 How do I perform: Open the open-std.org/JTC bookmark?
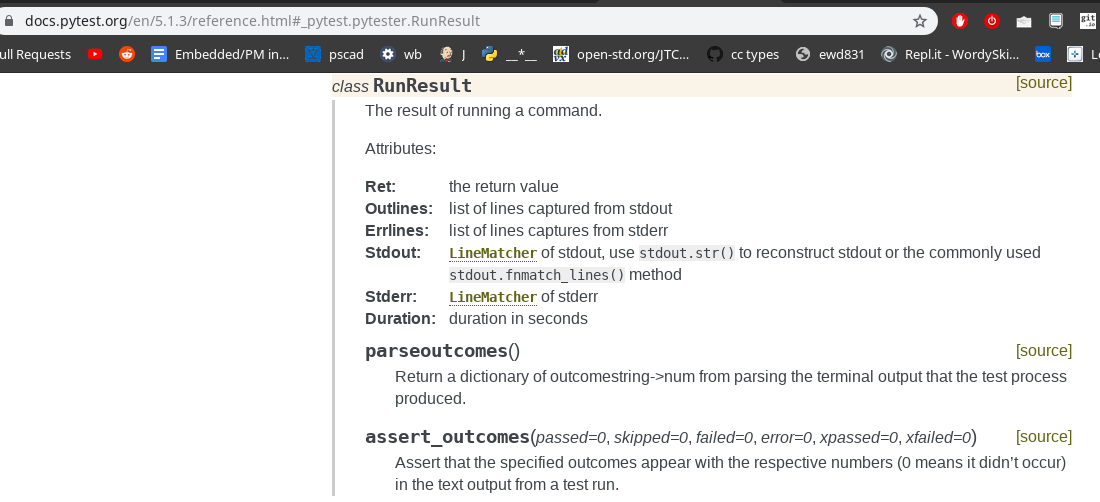click(x=621, y=54)
